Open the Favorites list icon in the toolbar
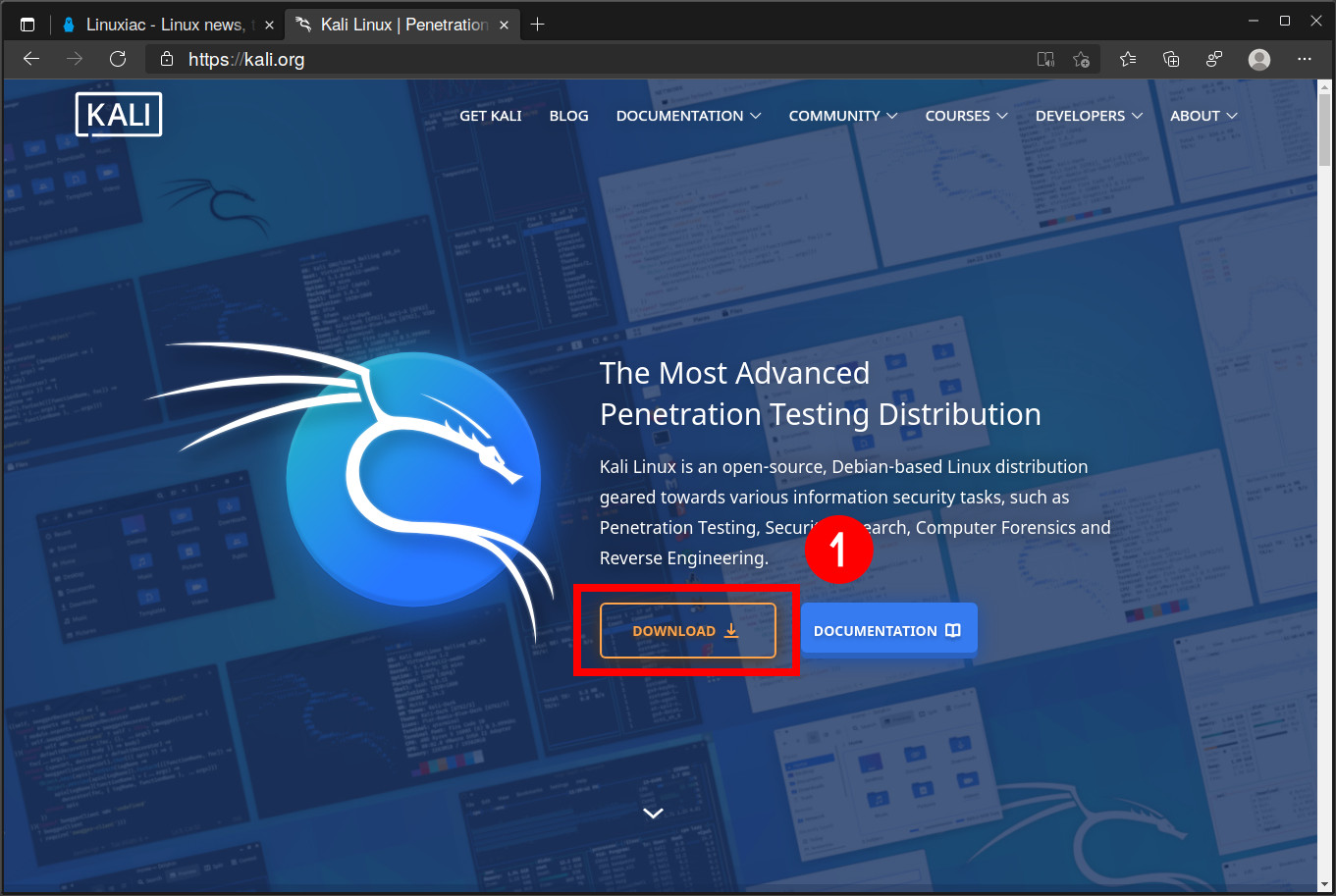The image size is (1336, 896). (x=1128, y=60)
